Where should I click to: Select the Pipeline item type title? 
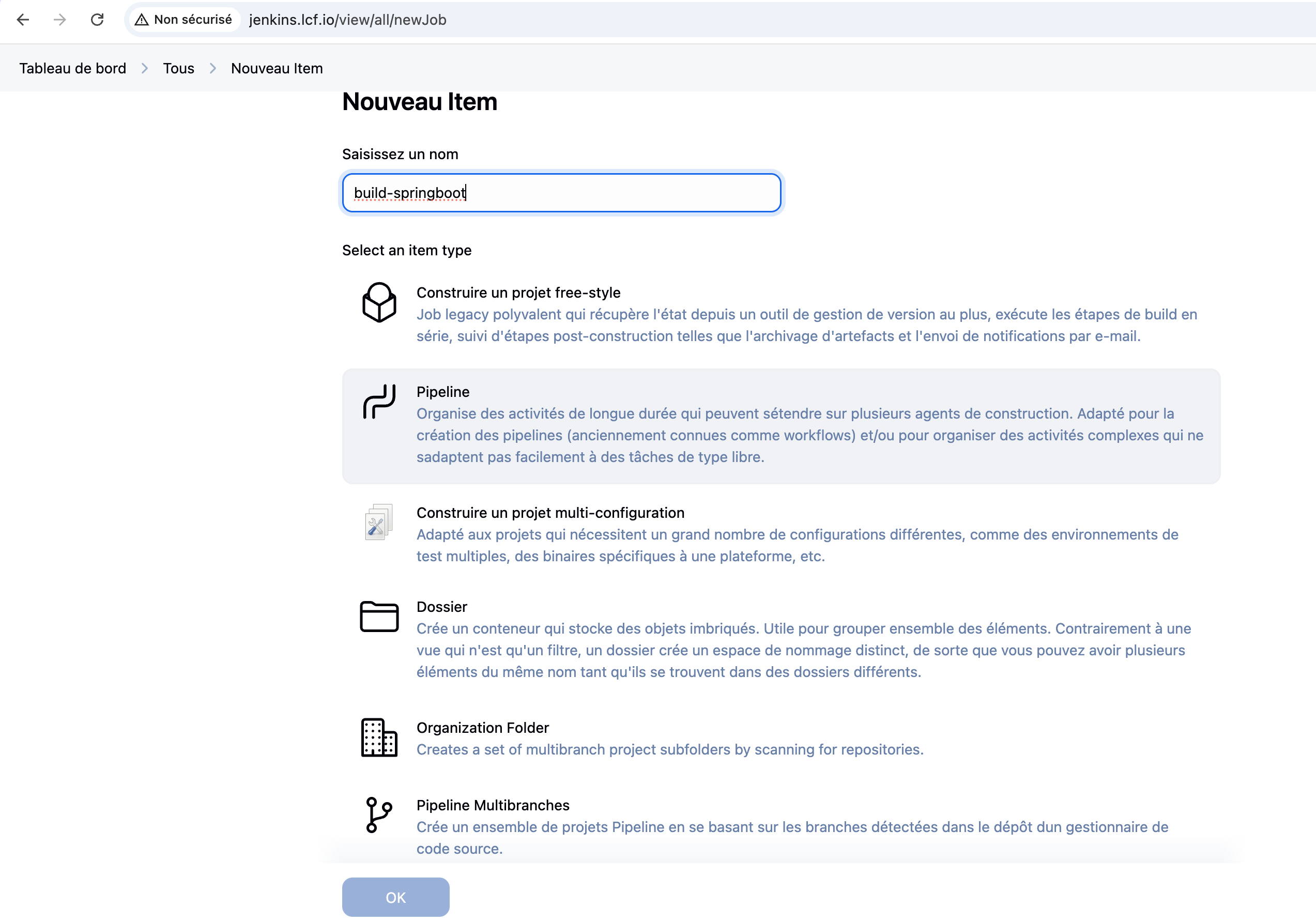click(442, 392)
